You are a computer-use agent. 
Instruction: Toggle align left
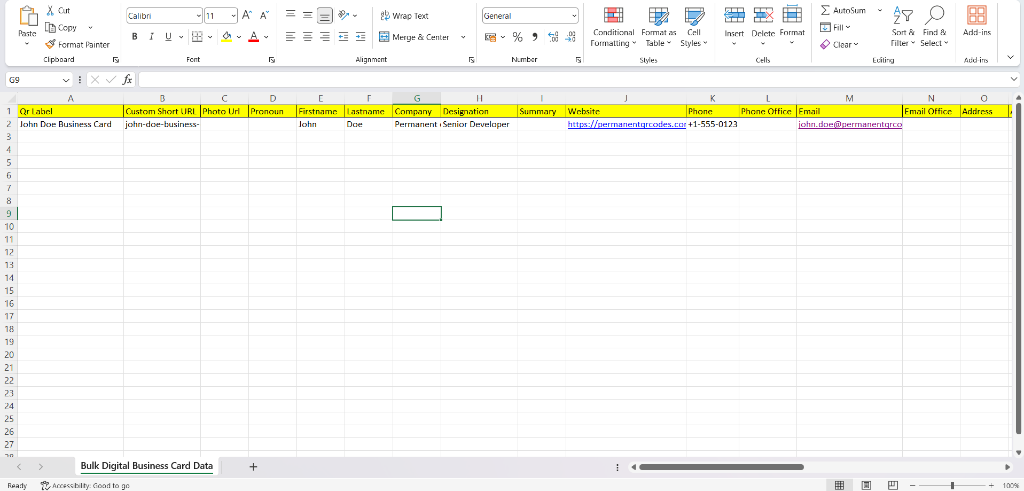point(291,37)
